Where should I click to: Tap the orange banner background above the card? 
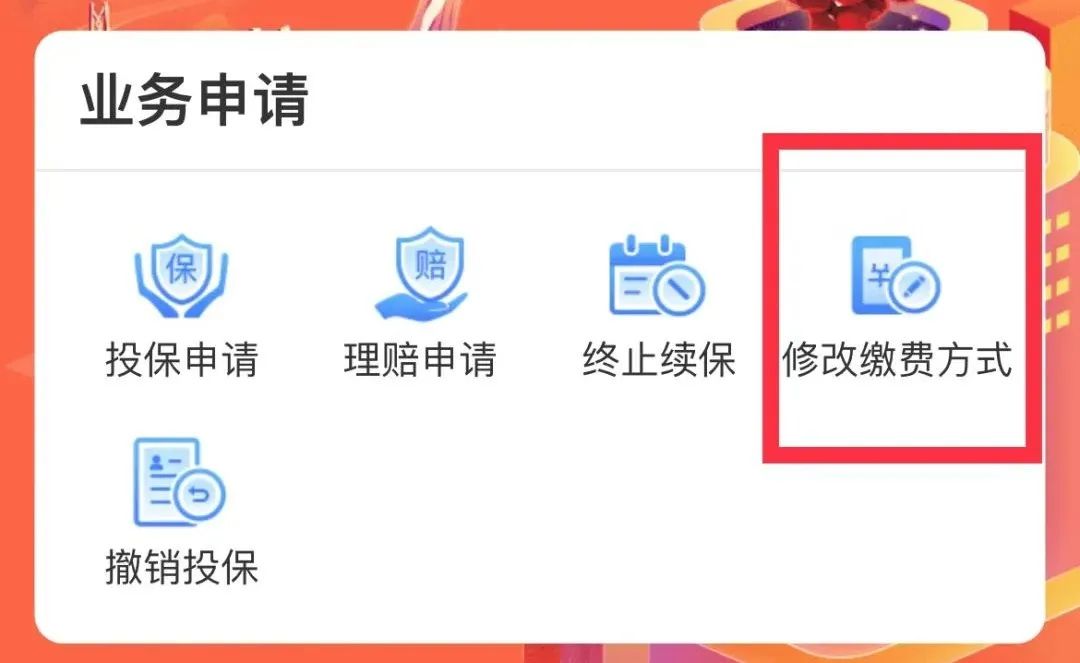[x=540, y=14]
